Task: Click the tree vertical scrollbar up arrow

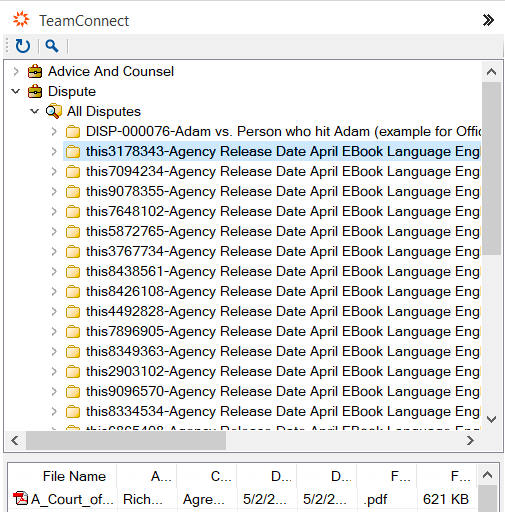Action: click(x=491, y=72)
